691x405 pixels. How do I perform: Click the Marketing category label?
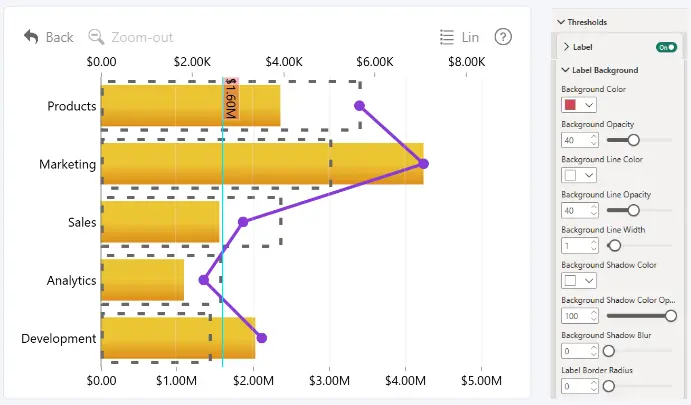(x=67, y=164)
